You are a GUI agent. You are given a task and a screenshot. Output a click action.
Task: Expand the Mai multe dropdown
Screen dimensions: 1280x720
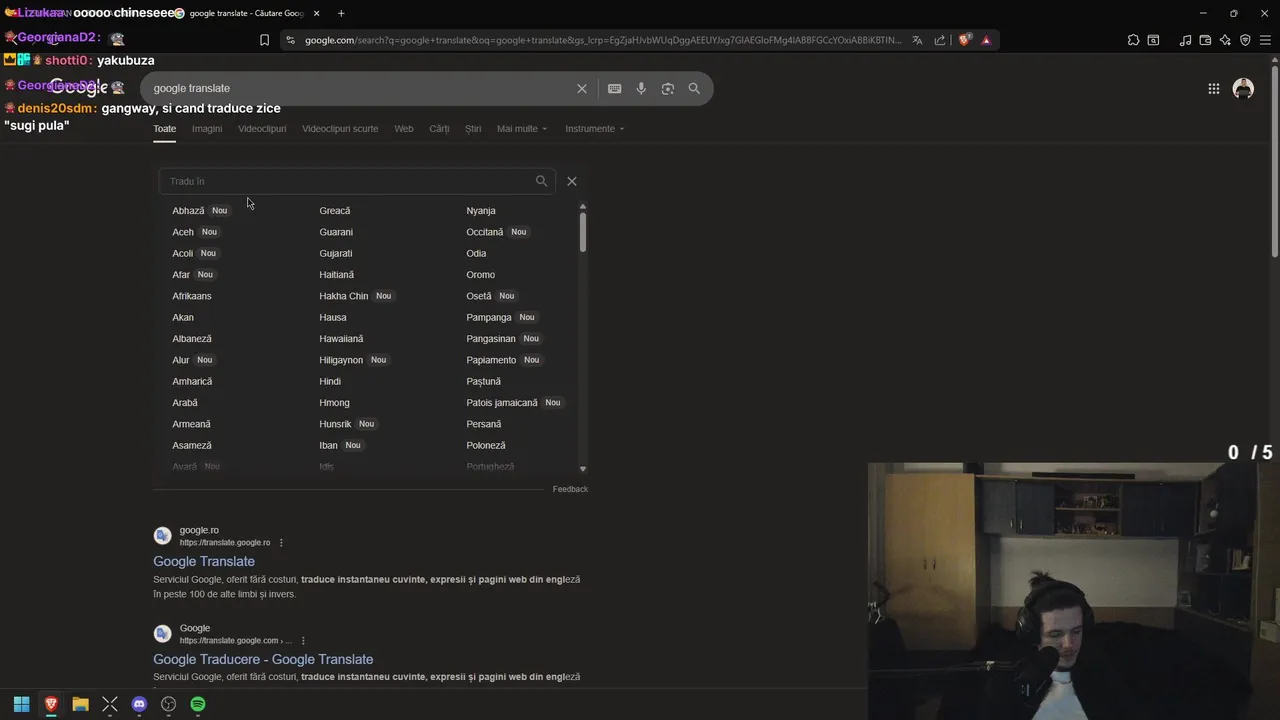coord(522,129)
